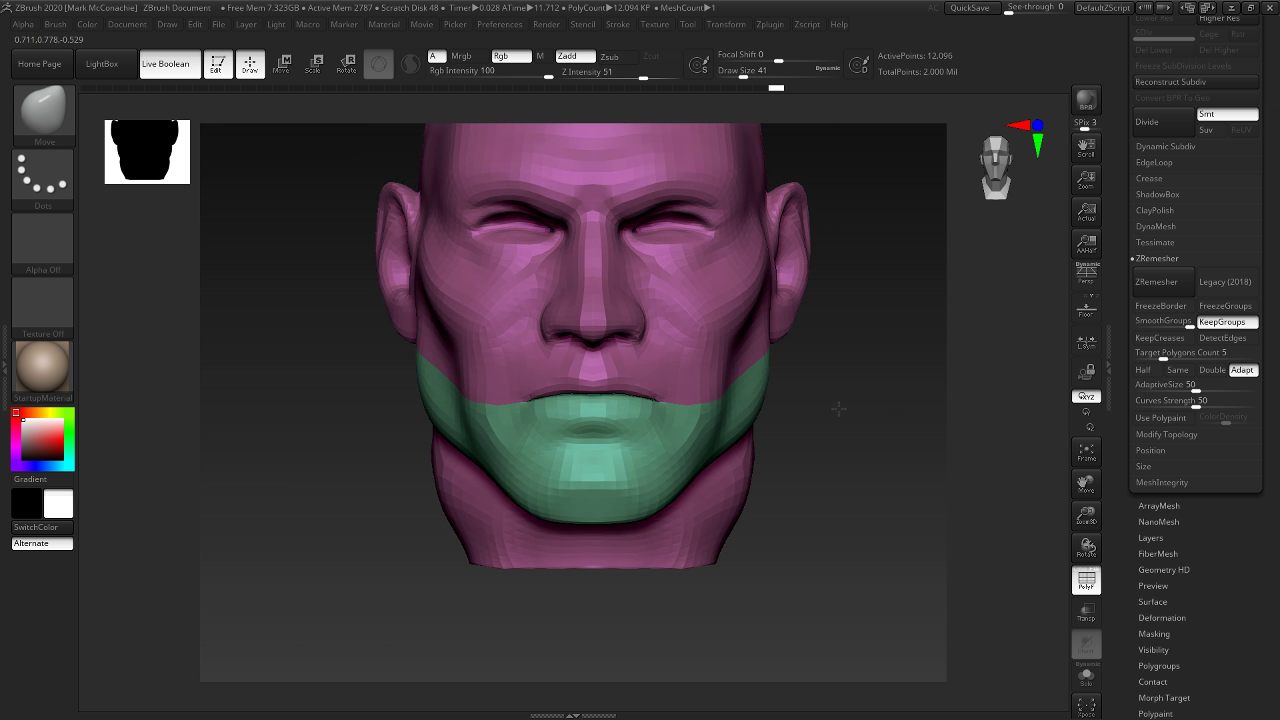Activate Edit mode button
The height and width of the screenshot is (720, 1280).
pos(217,64)
